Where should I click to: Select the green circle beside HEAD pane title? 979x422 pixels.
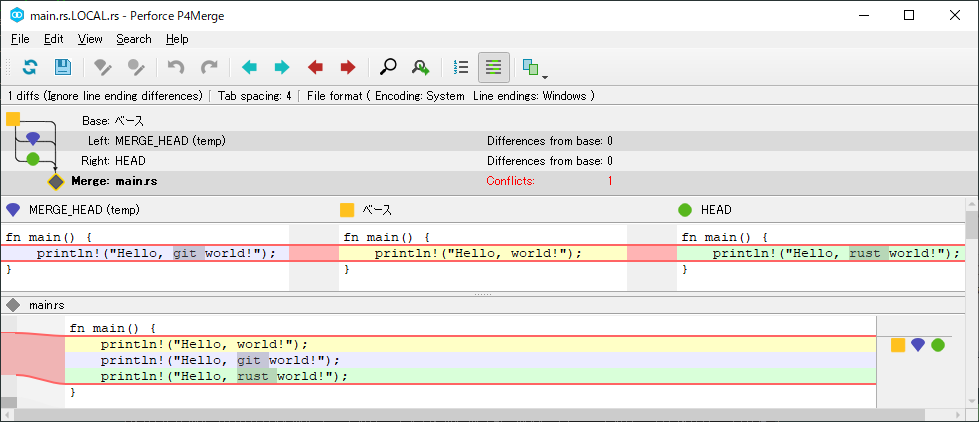tap(685, 210)
